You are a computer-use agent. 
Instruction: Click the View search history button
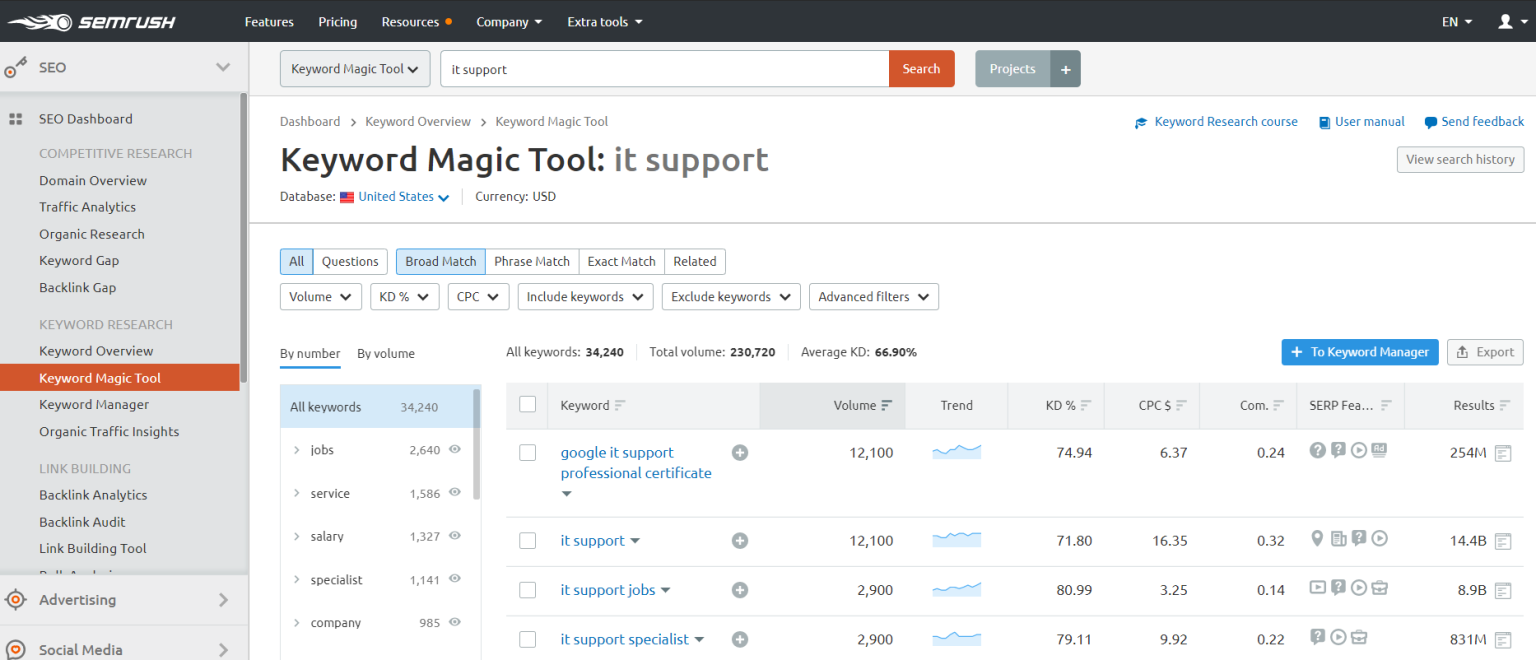(x=1460, y=160)
